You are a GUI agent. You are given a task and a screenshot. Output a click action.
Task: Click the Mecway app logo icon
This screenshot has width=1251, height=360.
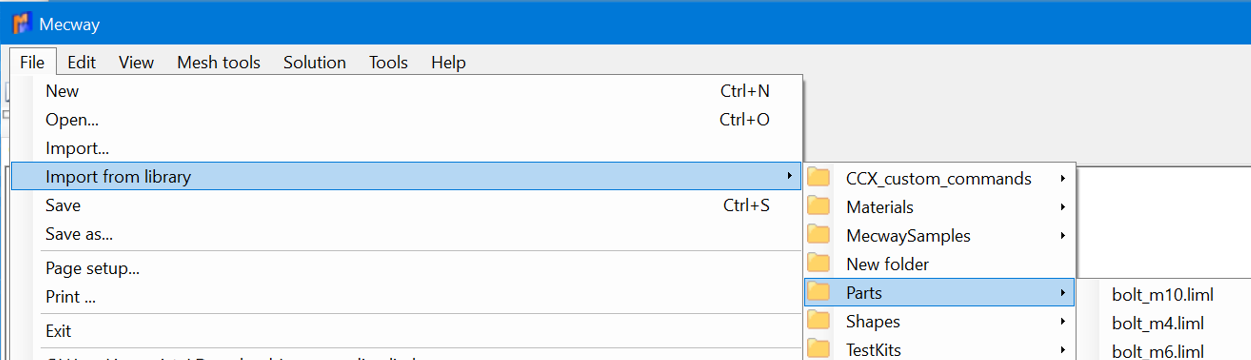(22, 24)
